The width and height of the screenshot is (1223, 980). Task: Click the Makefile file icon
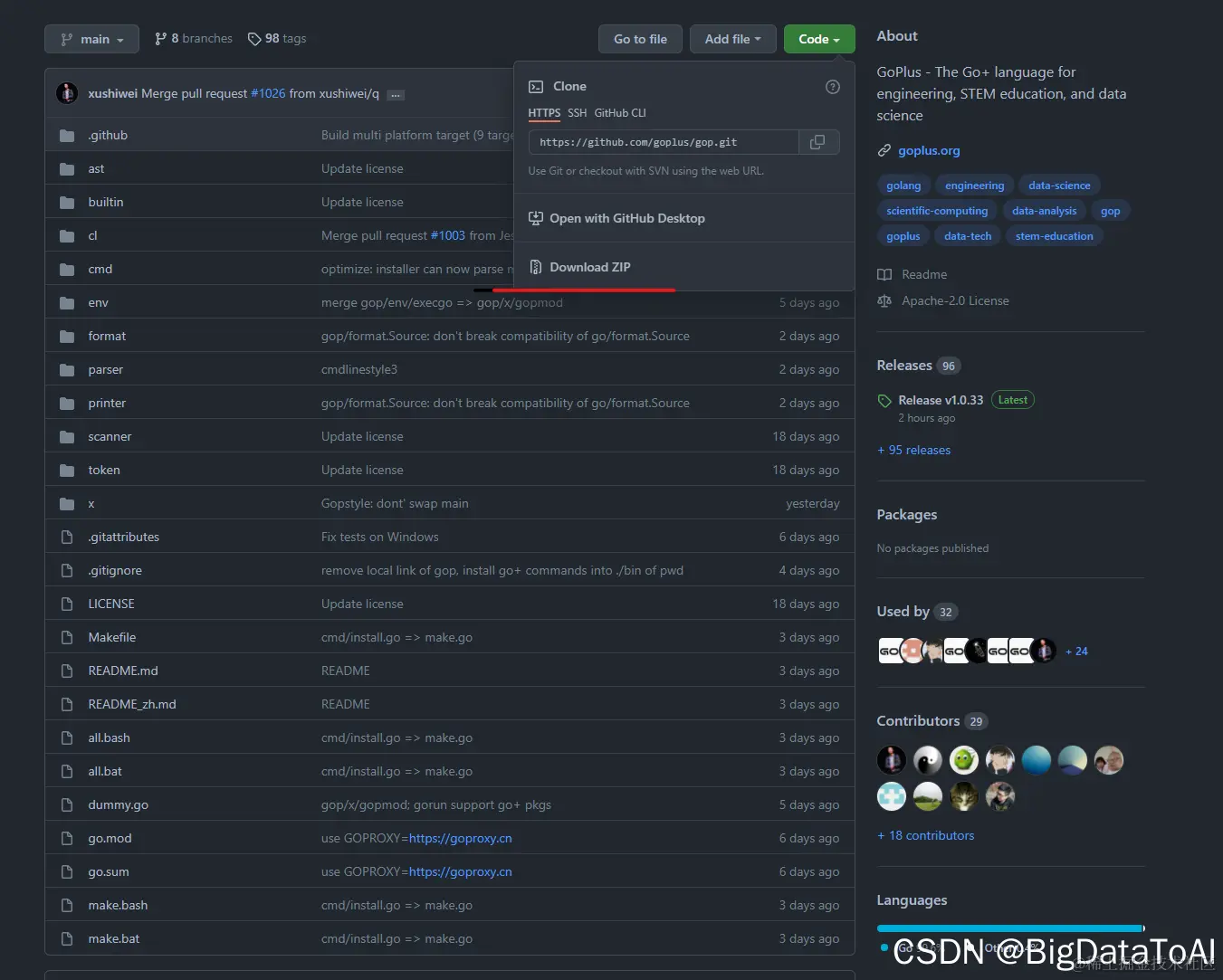click(67, 638)
